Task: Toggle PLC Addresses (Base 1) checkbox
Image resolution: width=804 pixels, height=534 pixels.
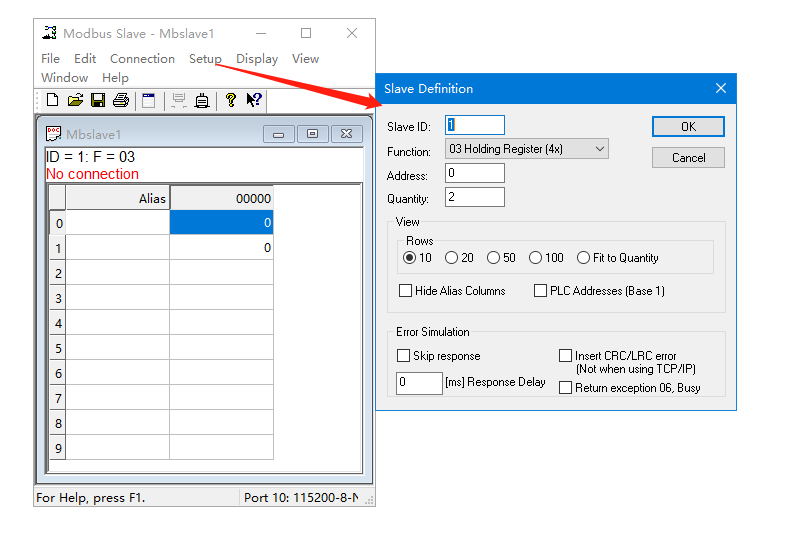Action: [541, 291]
